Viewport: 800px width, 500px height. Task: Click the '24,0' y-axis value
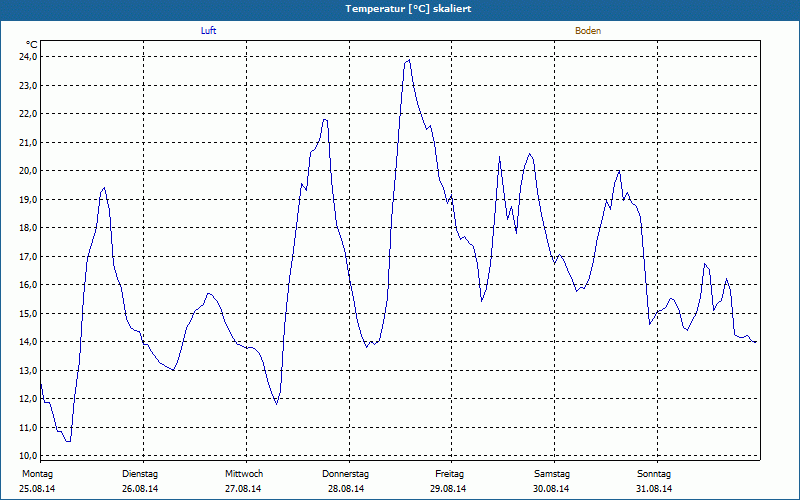(28, 57)
